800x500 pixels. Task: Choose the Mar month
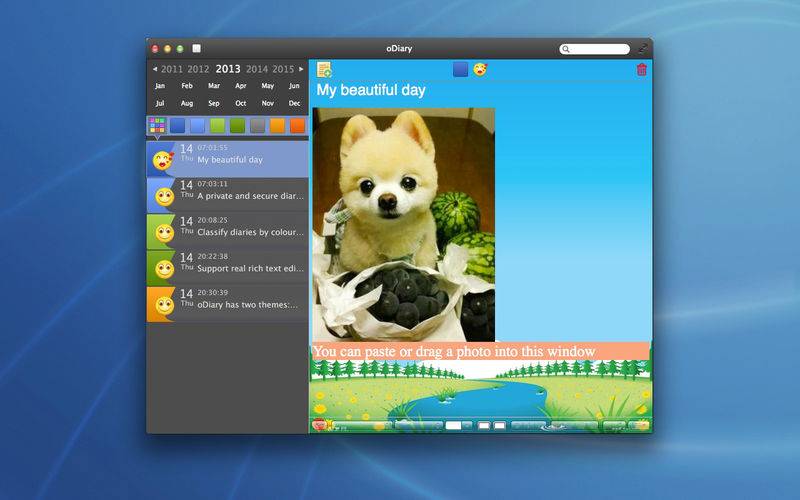214,86
